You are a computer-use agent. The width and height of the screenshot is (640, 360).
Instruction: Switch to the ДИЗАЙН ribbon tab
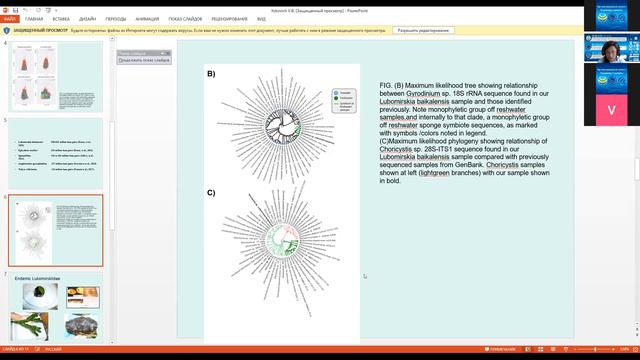click(x=88, y=19)
